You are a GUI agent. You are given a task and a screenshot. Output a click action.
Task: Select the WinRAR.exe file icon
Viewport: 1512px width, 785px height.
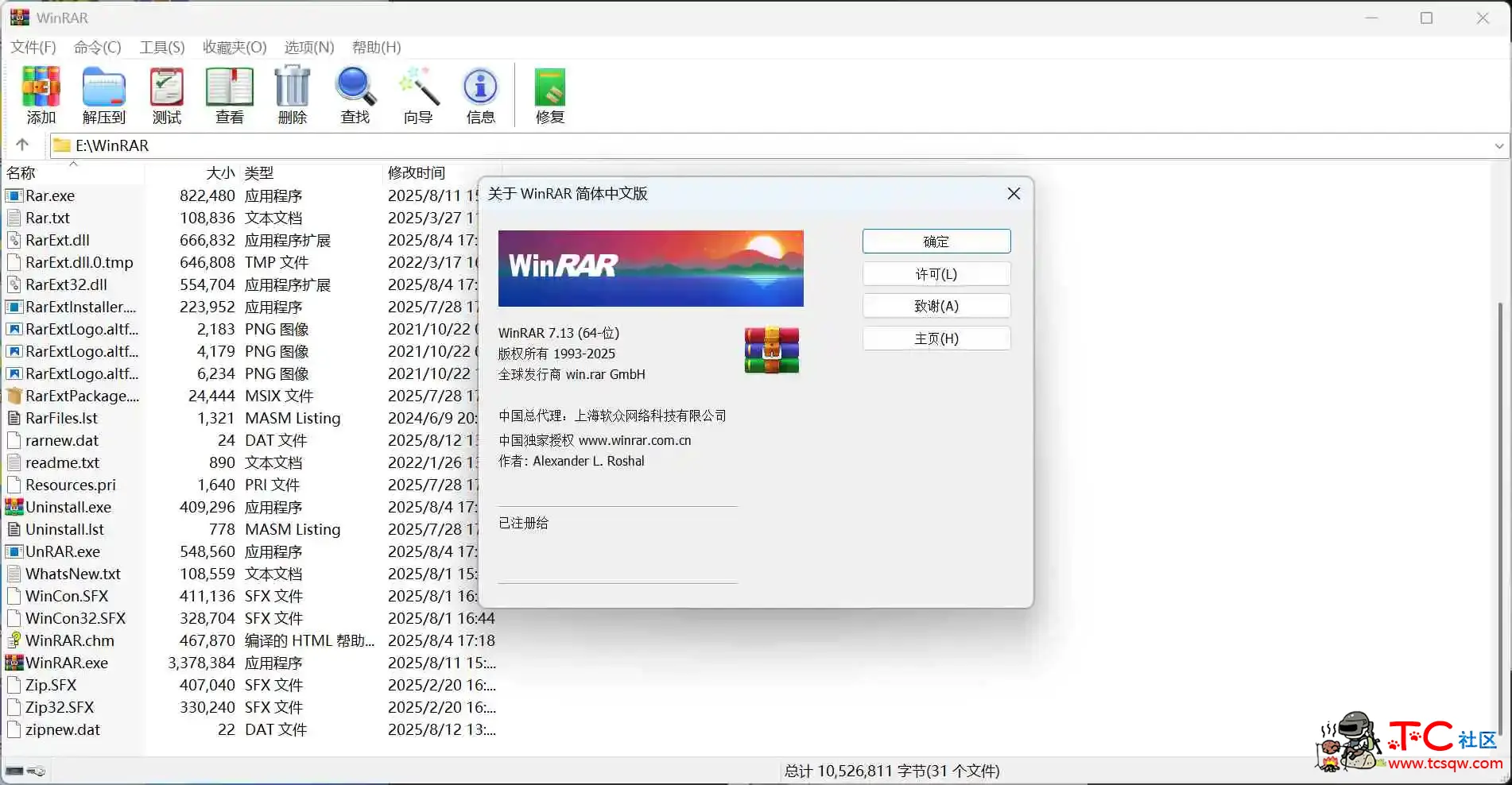click(x=14, y=663)
